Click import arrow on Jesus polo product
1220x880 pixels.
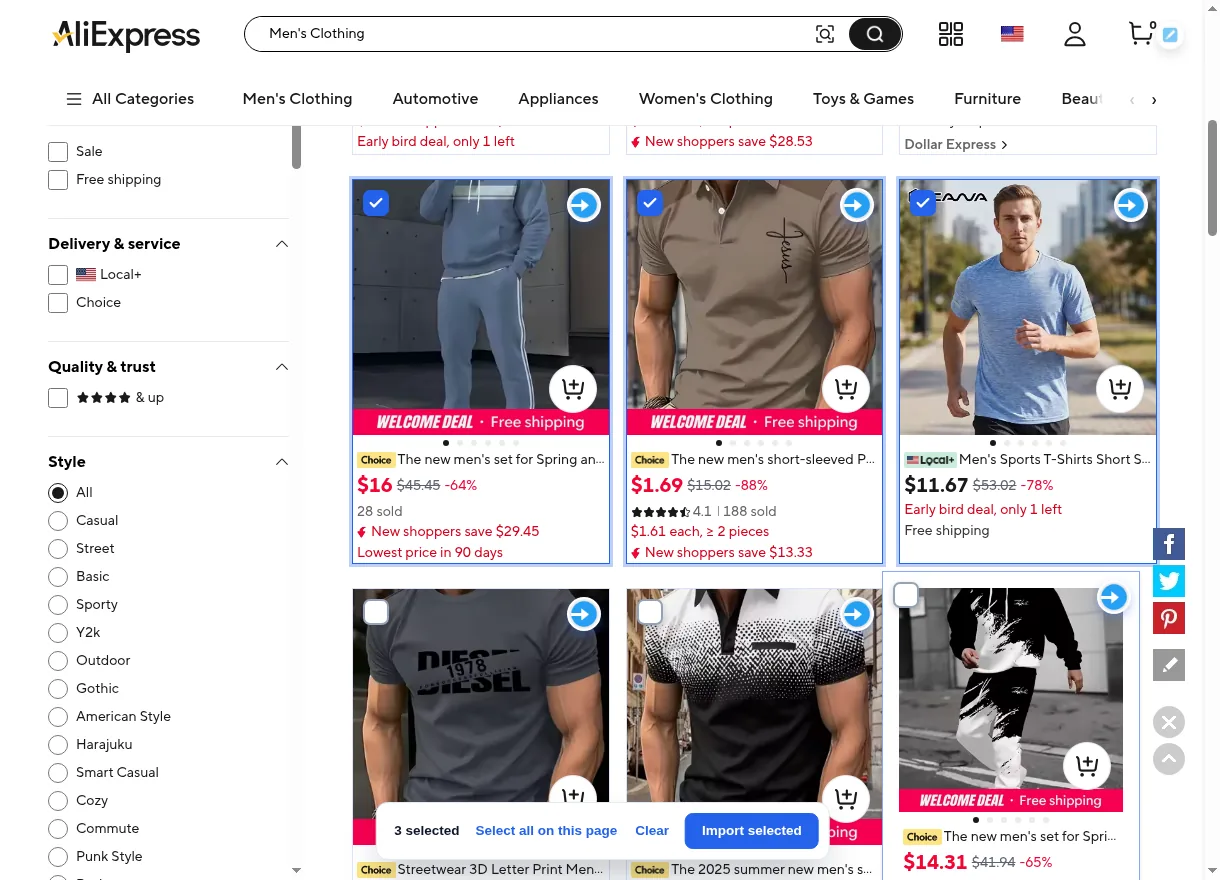pos(856,205)
